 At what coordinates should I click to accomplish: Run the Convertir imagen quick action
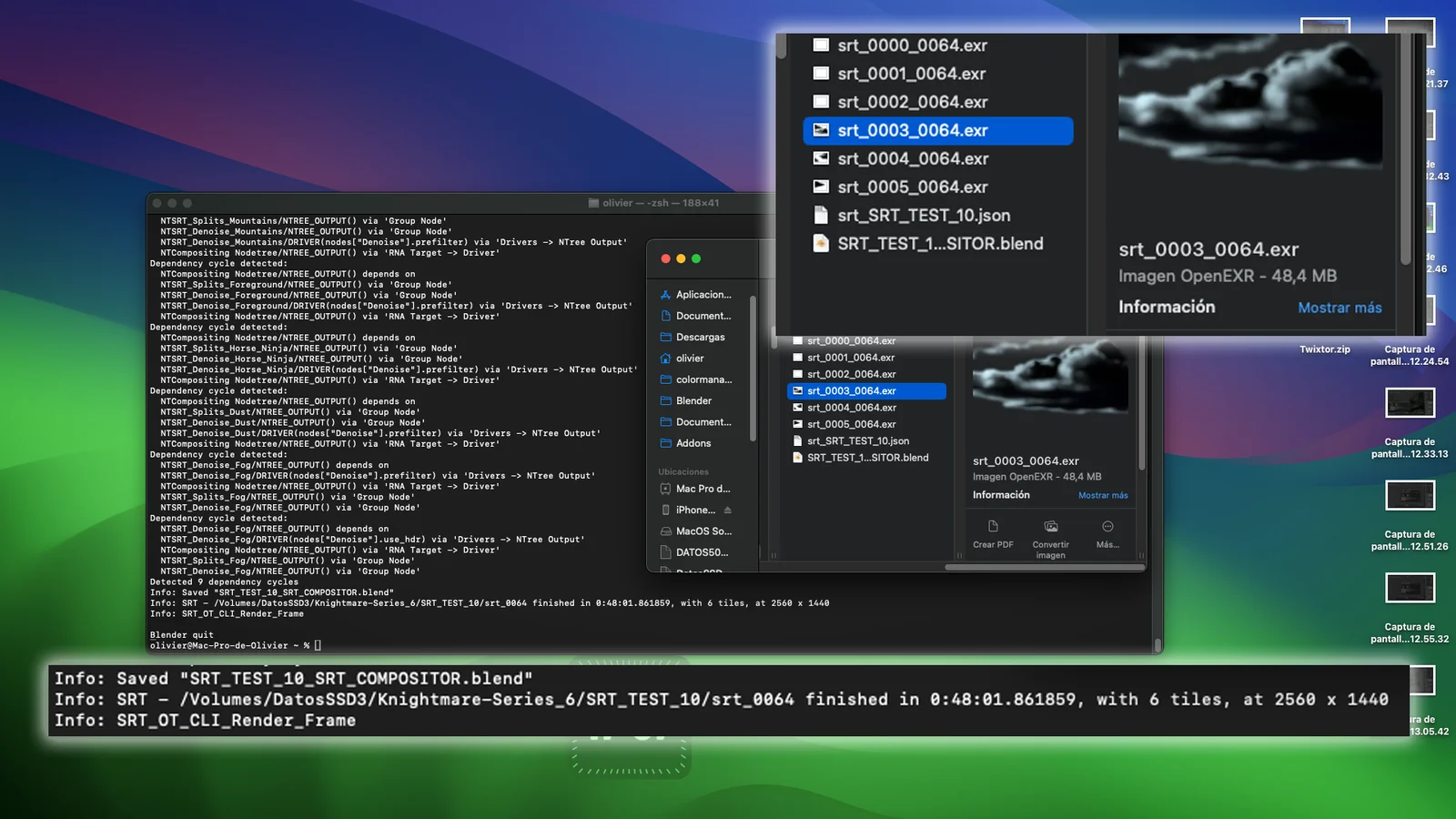1050,535
